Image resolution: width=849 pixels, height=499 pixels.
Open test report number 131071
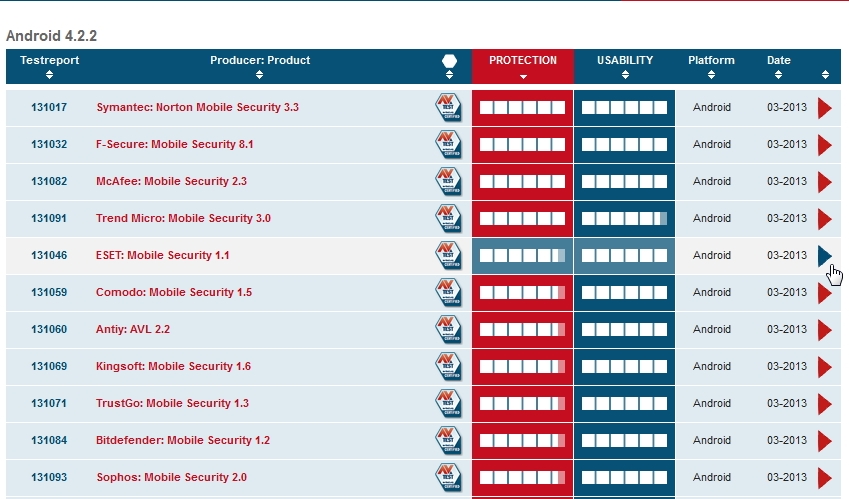(49, 403)
